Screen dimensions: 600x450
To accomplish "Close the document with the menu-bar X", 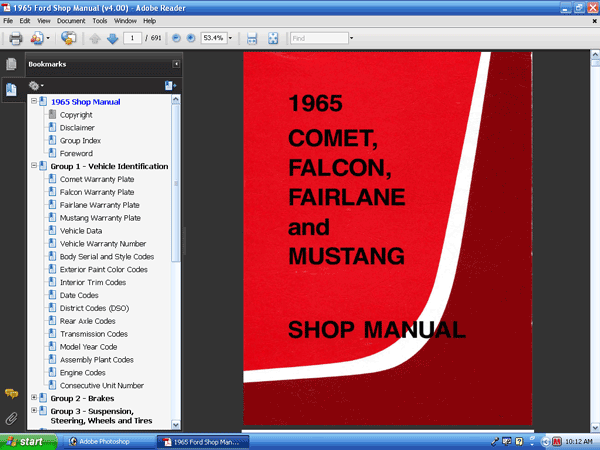I will 595,21.
